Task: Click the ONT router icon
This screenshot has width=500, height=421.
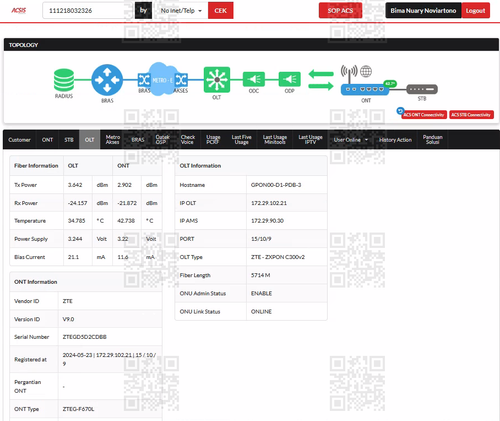Action: tap(365, 89)
